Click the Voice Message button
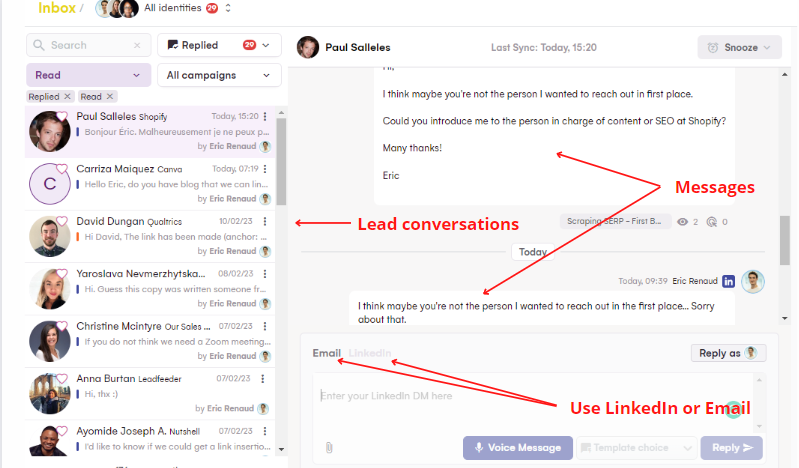 518,448
